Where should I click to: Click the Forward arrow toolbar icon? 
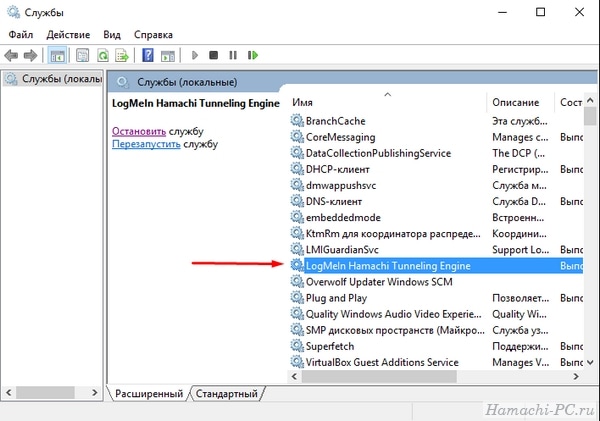[x=31, y=55]
